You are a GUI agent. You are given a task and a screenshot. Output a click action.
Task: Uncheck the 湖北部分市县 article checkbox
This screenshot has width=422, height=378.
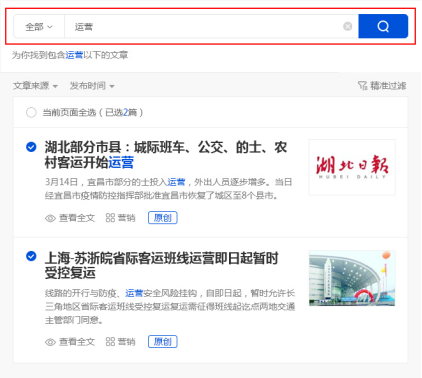coord(31,147)
